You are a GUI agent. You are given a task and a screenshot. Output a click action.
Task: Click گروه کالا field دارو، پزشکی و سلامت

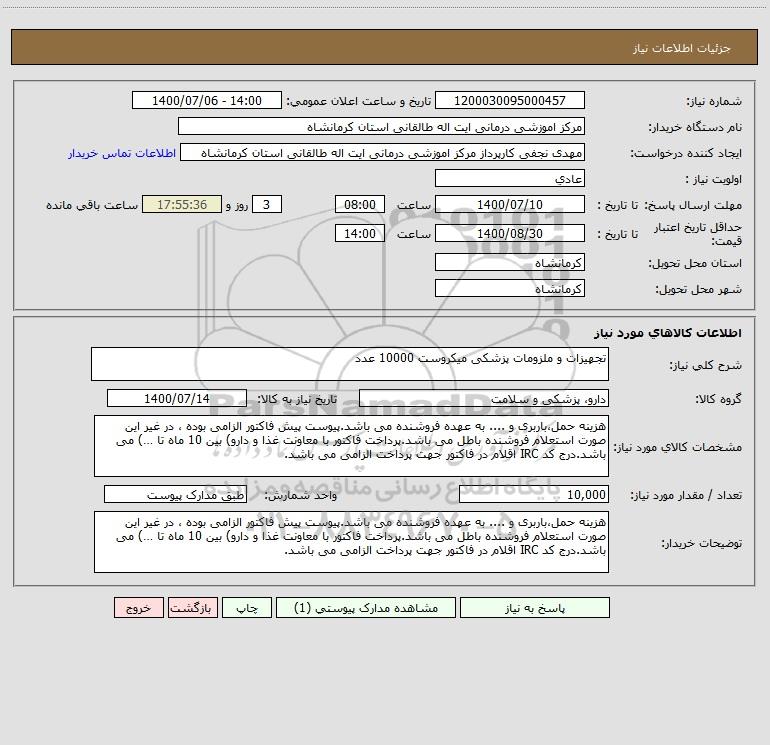coord(484,398)
